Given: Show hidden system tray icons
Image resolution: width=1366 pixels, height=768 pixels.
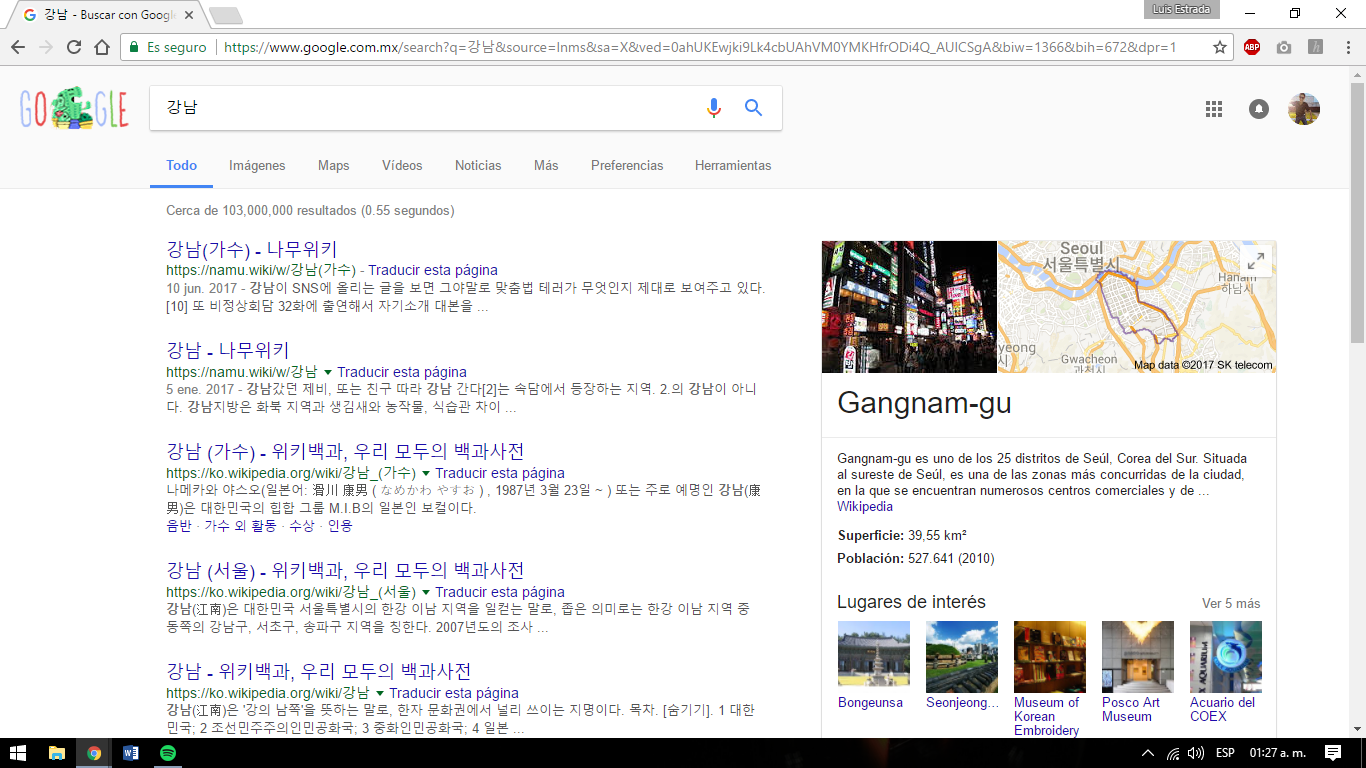Looking at the screenshot, I should (x=1148, y=753).
